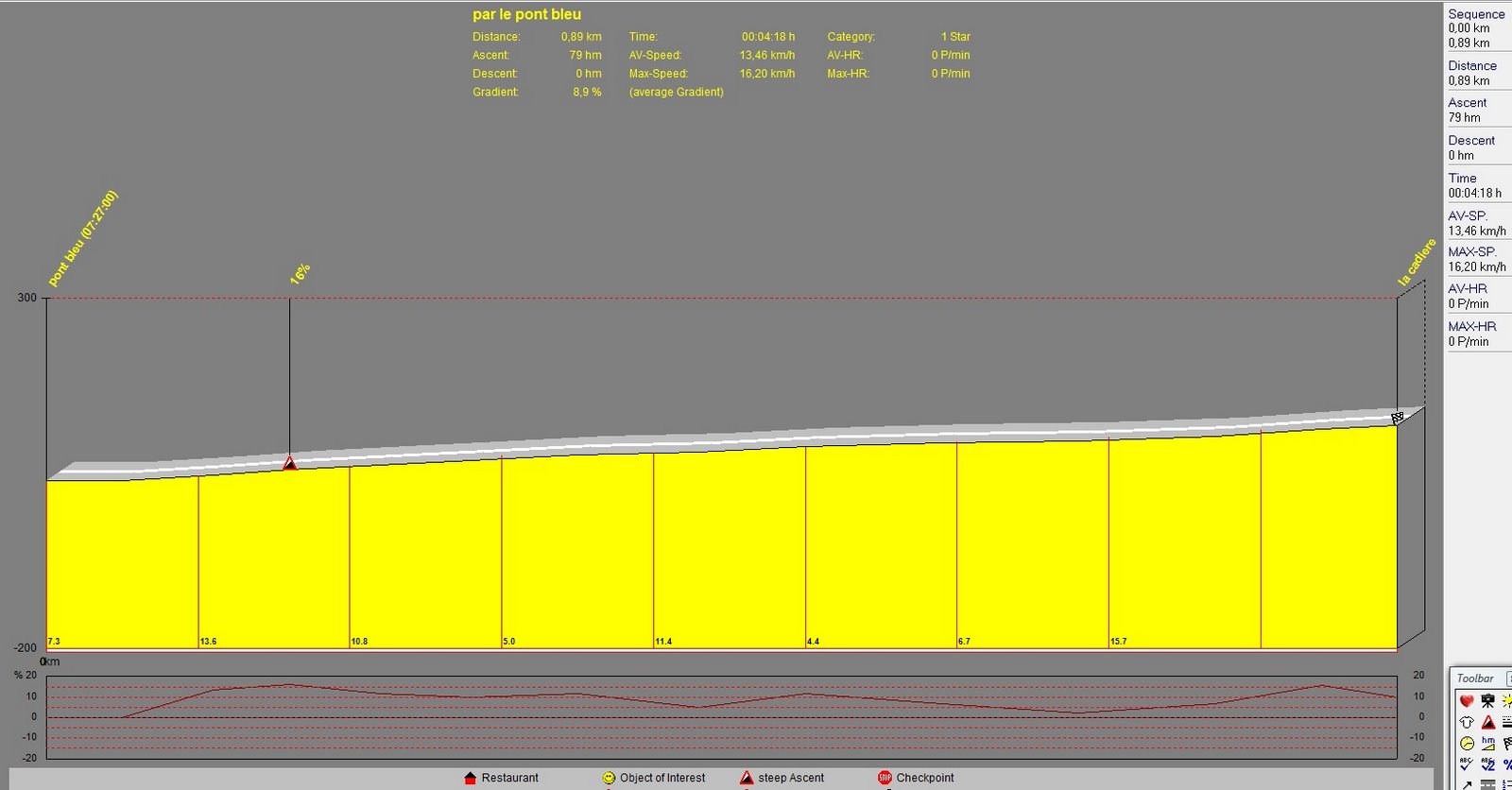This screenshot has width=1512, height=790.
Task: Click the sidebar 'Ascent' heading
Action: [x=1467, y=102]
